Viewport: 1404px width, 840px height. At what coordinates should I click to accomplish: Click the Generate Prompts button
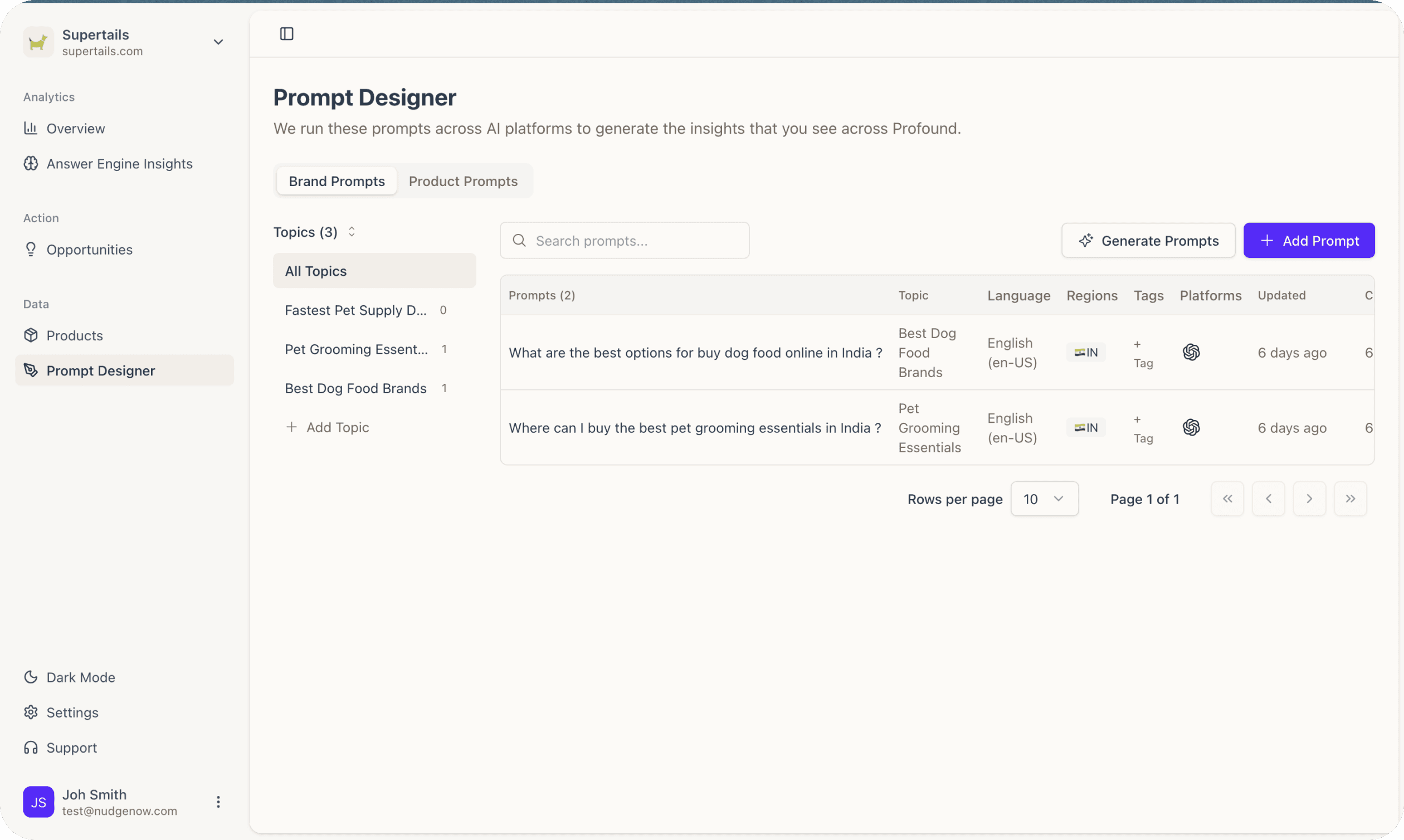(x=1148, y=240)
